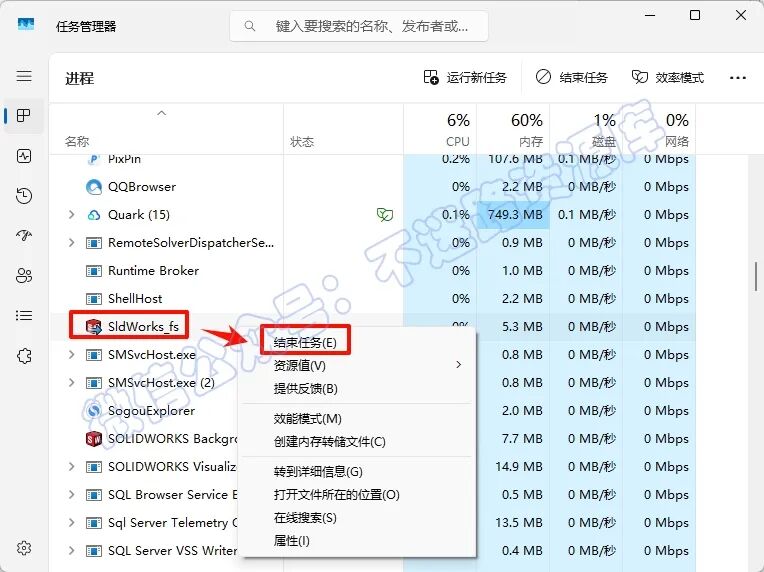
Task: Click the 7.7 MB memory value
Action: (x=522, y=439)
